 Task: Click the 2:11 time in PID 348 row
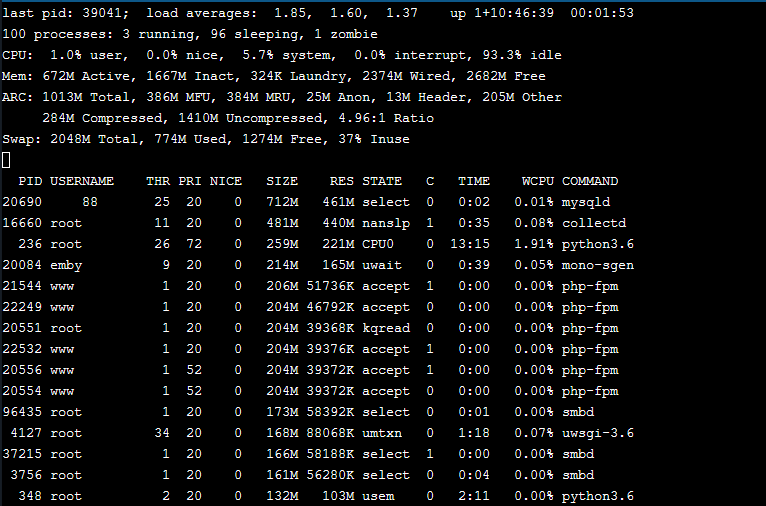coord(474,496)
